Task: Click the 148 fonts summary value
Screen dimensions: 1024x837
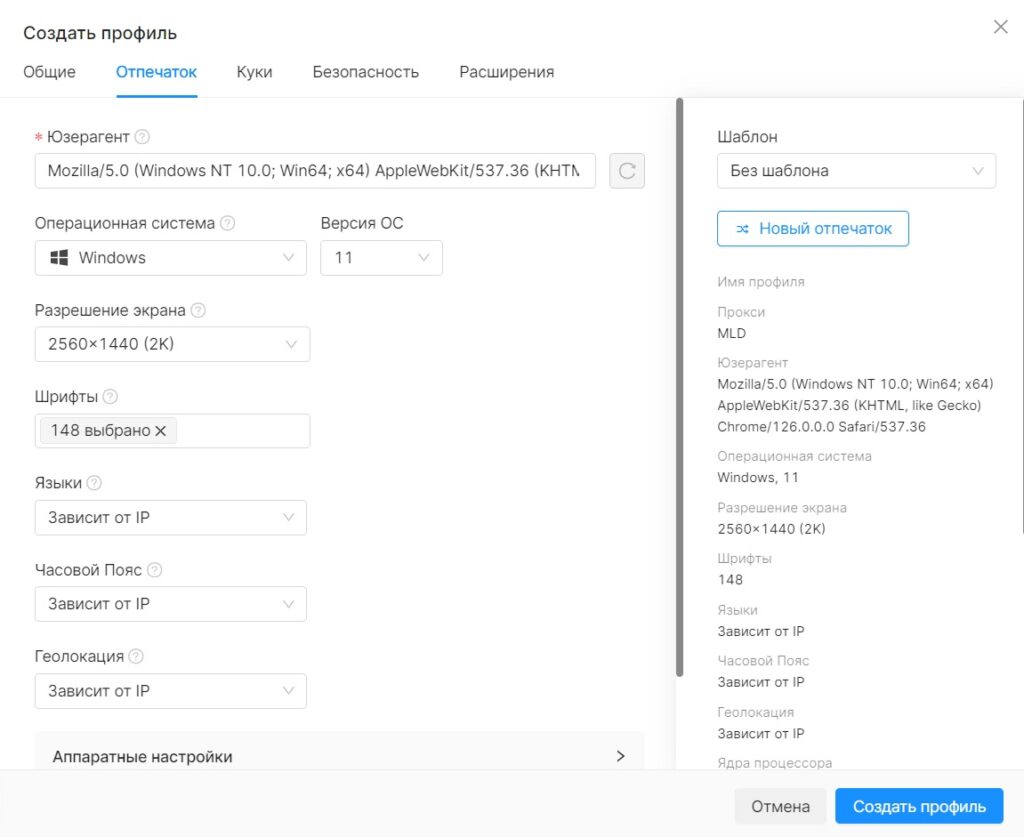Action: tap(730, 580)
